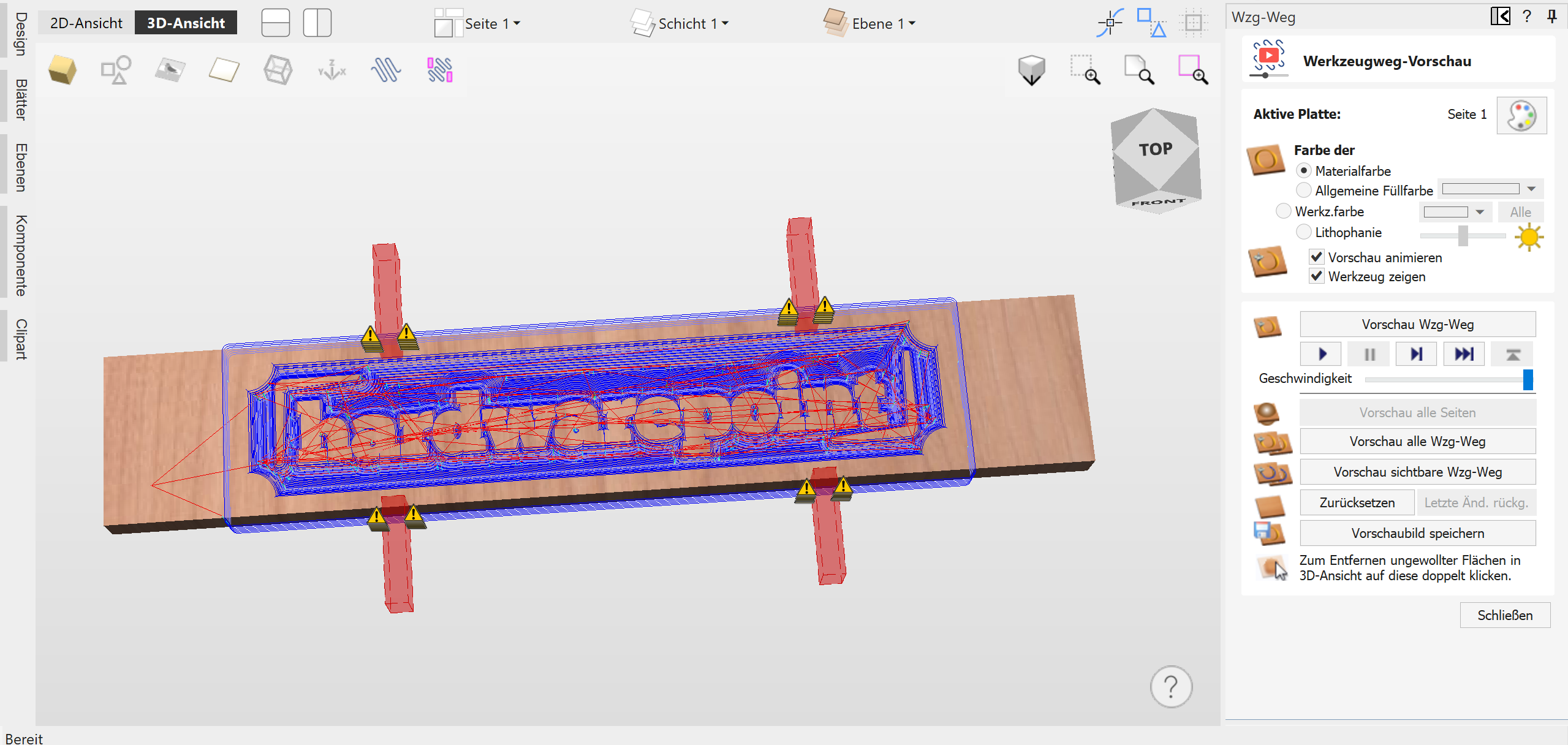The width and height of the screenshot is (1568, 745).
Task: Click the Schließen button
Action: coord(1505,615)
